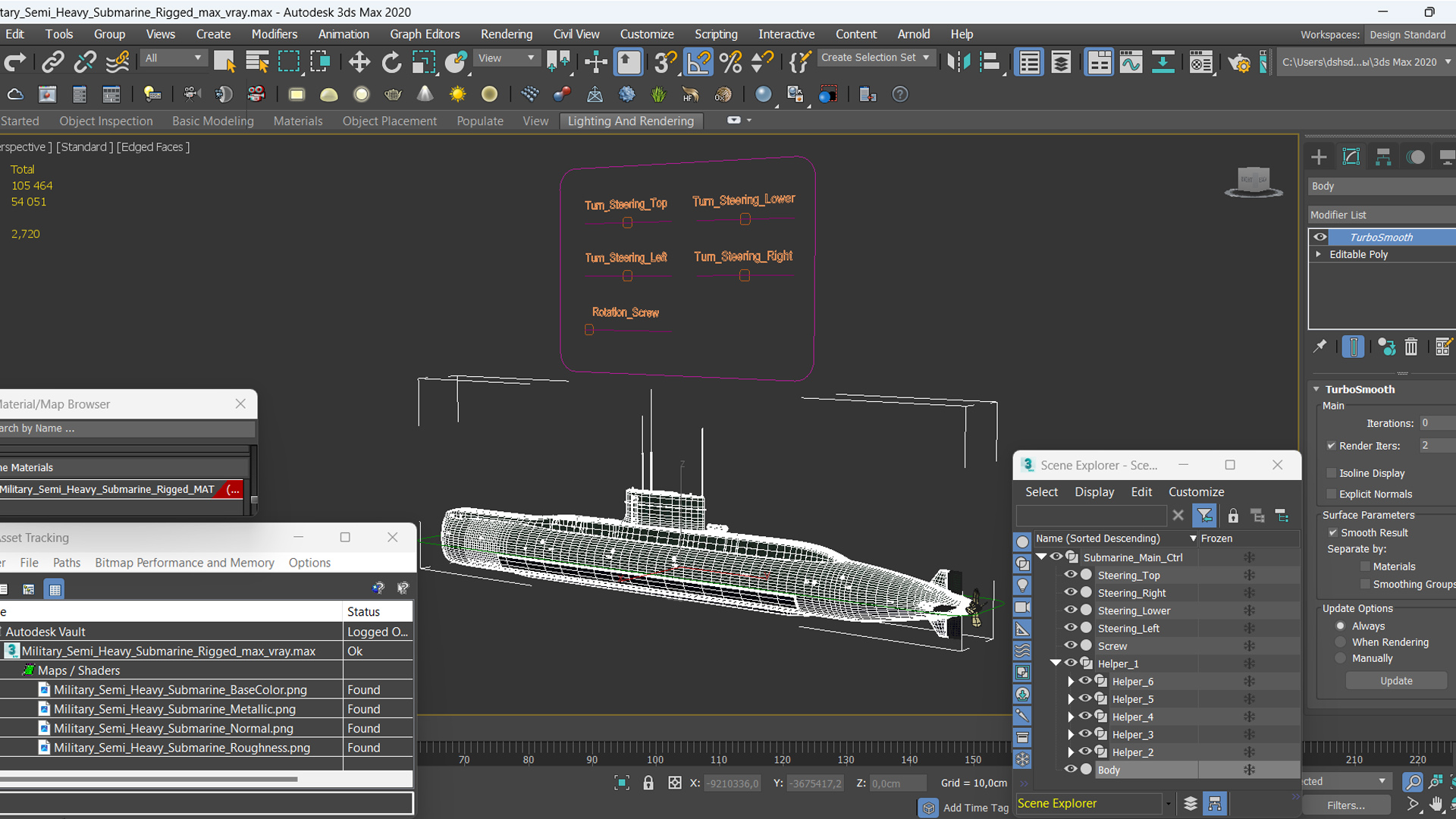
Task: Open the Create Selection Set dropdown
Action: coord(875,58)
